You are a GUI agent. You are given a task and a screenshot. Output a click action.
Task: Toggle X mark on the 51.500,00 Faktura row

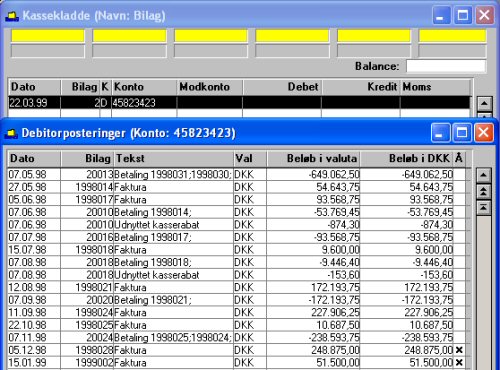click(459, 363)
